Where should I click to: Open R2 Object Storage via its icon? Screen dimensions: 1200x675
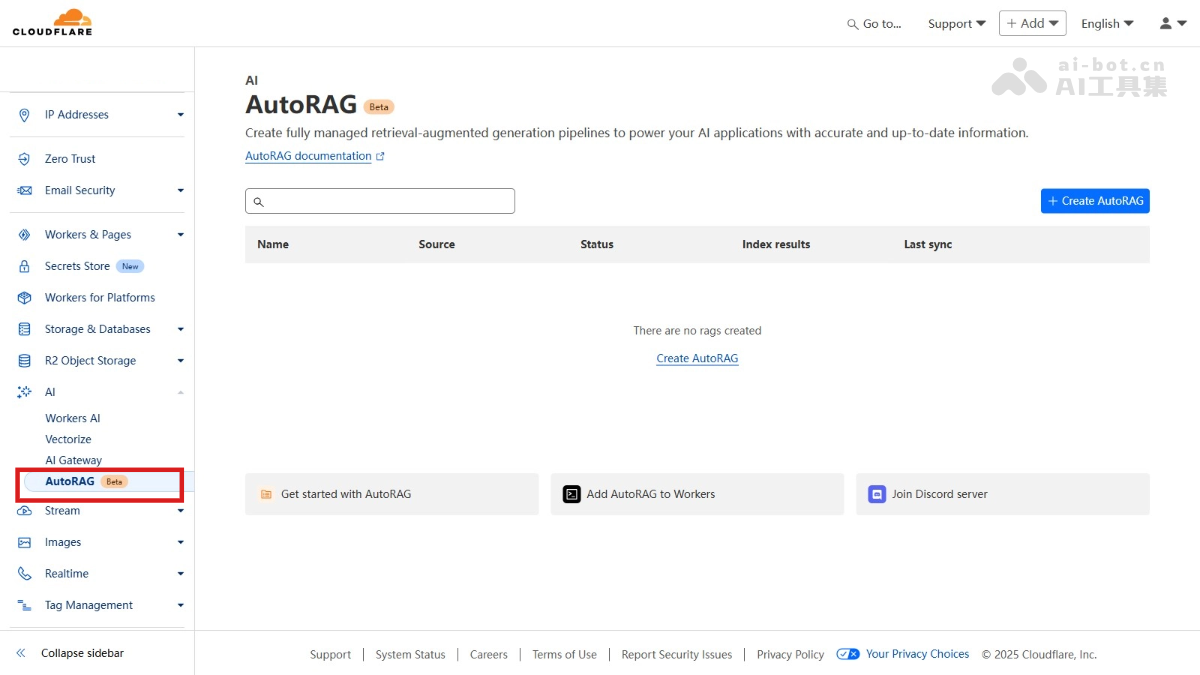(x=23, y=360)
